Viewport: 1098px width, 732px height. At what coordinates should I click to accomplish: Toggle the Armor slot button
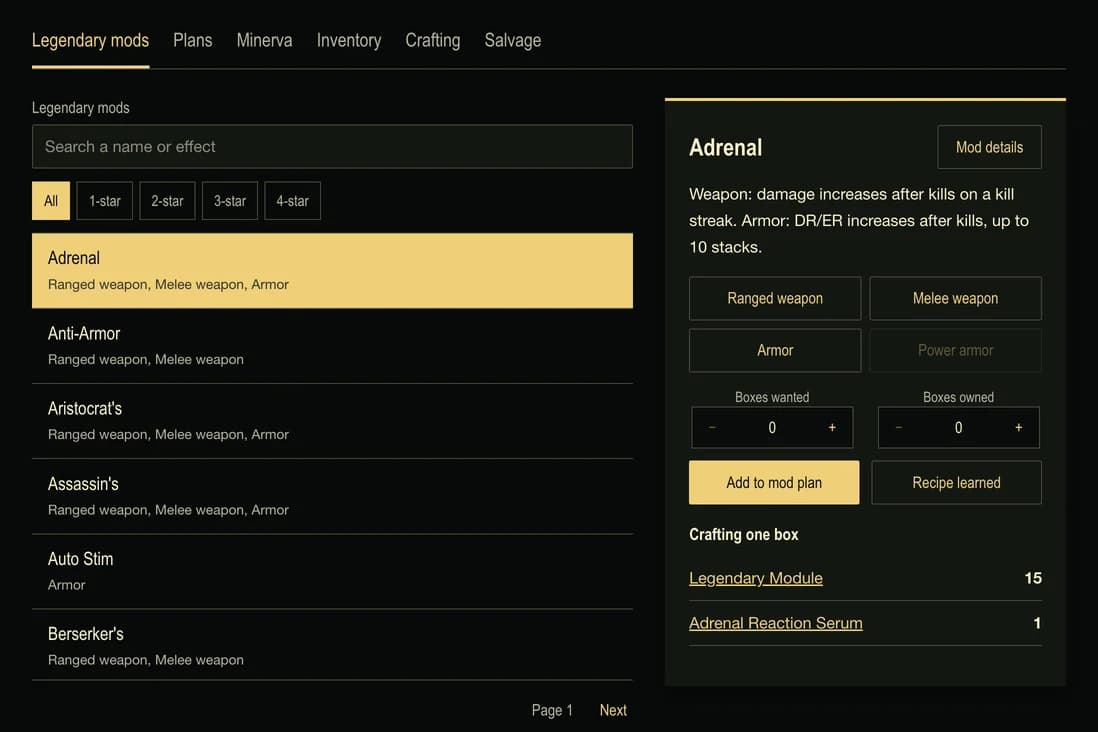(774, 350)
